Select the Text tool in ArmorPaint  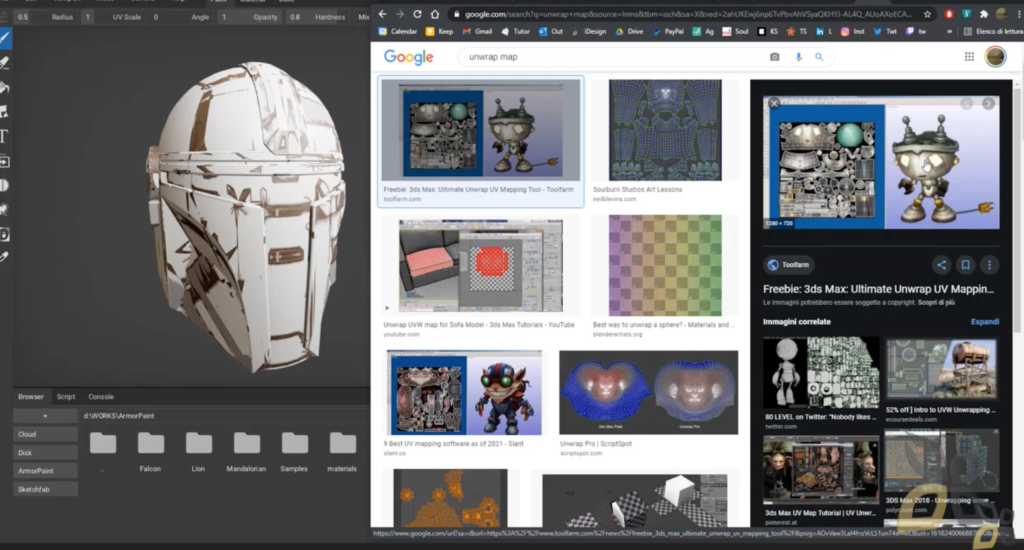point(5,136)
